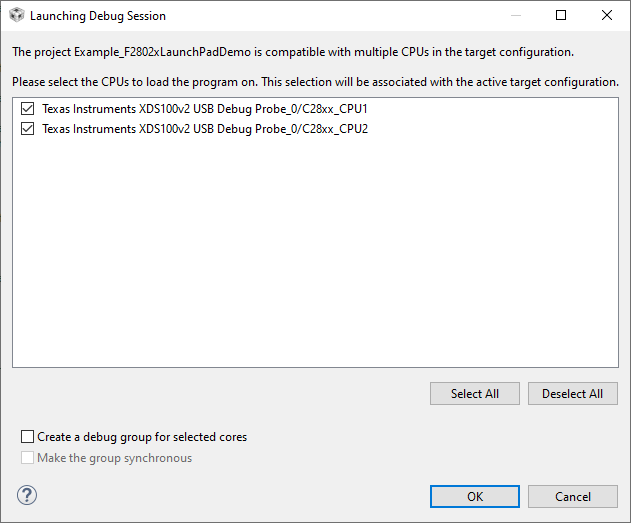Maximize the Launching Debug Session window
Viewport: 631px width, 523px height.
[x=561, y=16]
